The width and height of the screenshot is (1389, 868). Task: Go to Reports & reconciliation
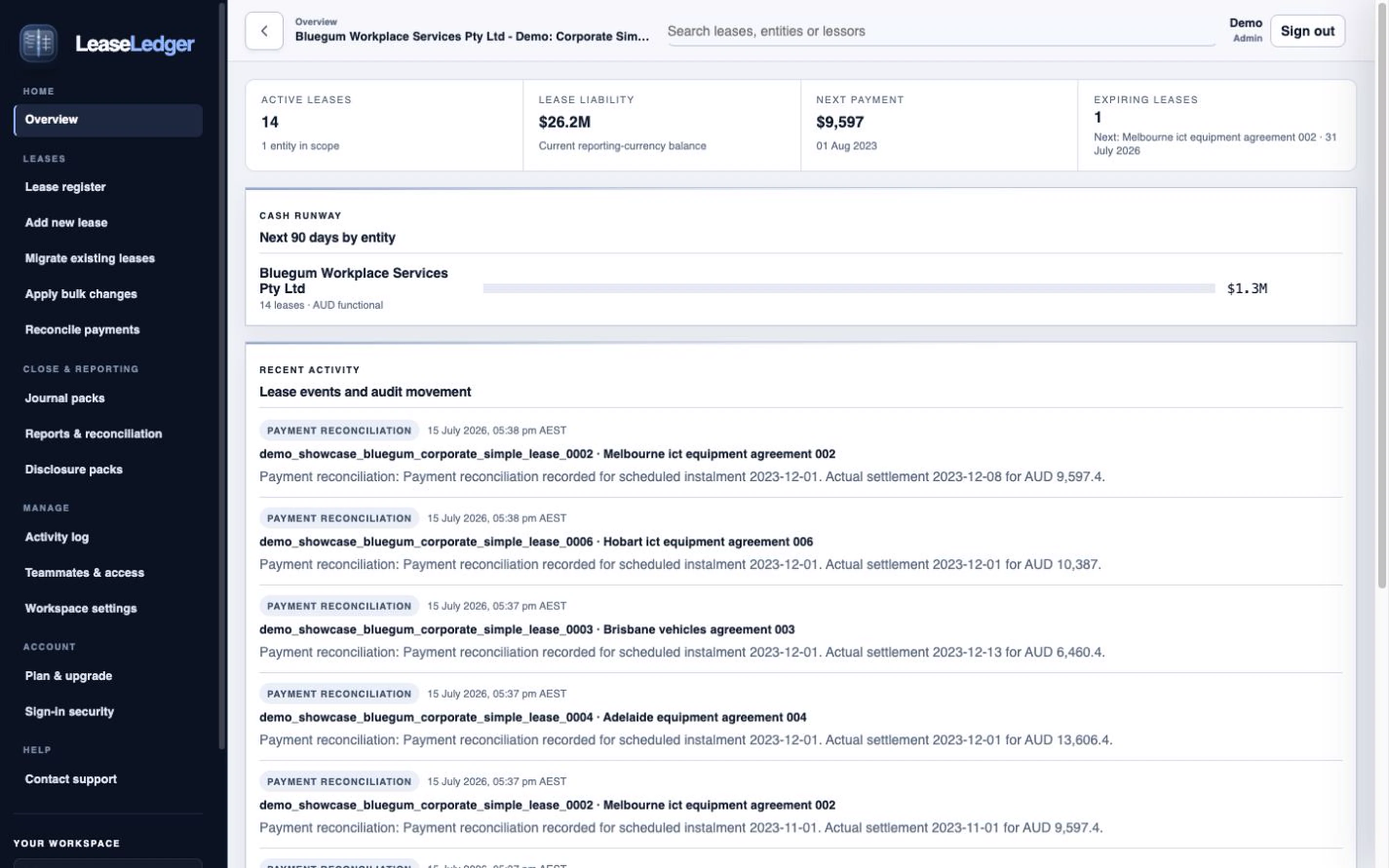pos(94,434)
